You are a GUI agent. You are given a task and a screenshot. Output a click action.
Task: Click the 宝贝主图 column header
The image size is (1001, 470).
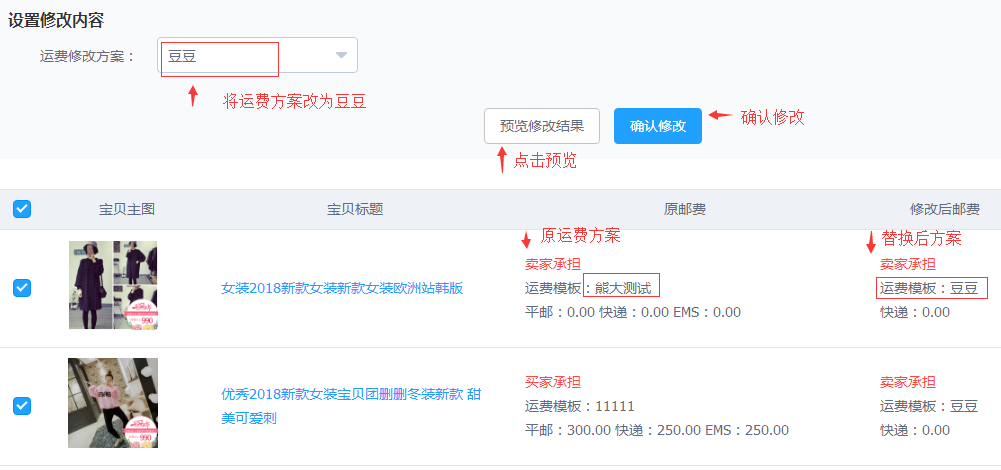(x=127, y=209)
